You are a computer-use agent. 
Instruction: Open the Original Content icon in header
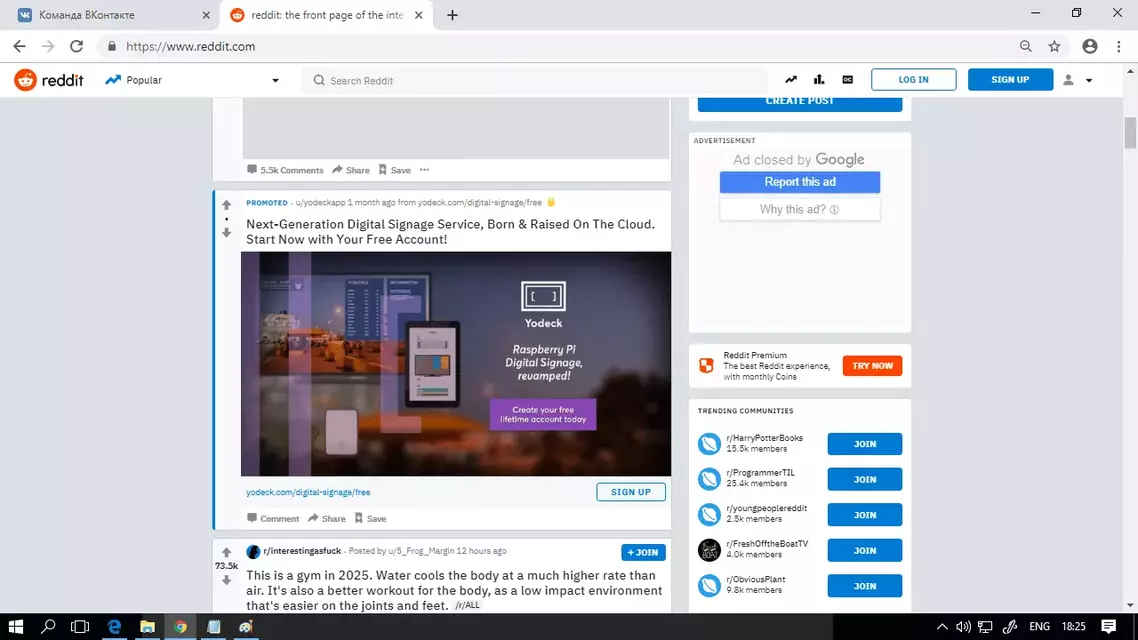(847, 80)
